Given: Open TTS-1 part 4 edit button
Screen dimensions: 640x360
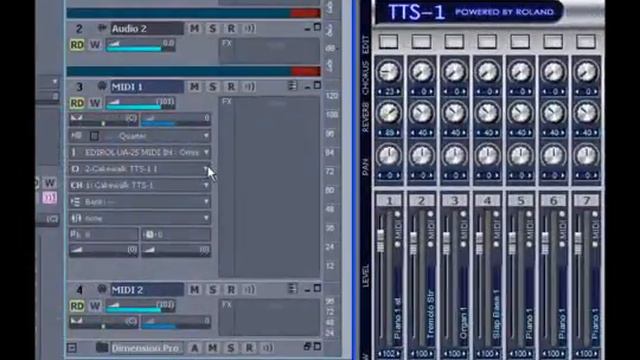Looking at the screenshot, I should 487,42.
